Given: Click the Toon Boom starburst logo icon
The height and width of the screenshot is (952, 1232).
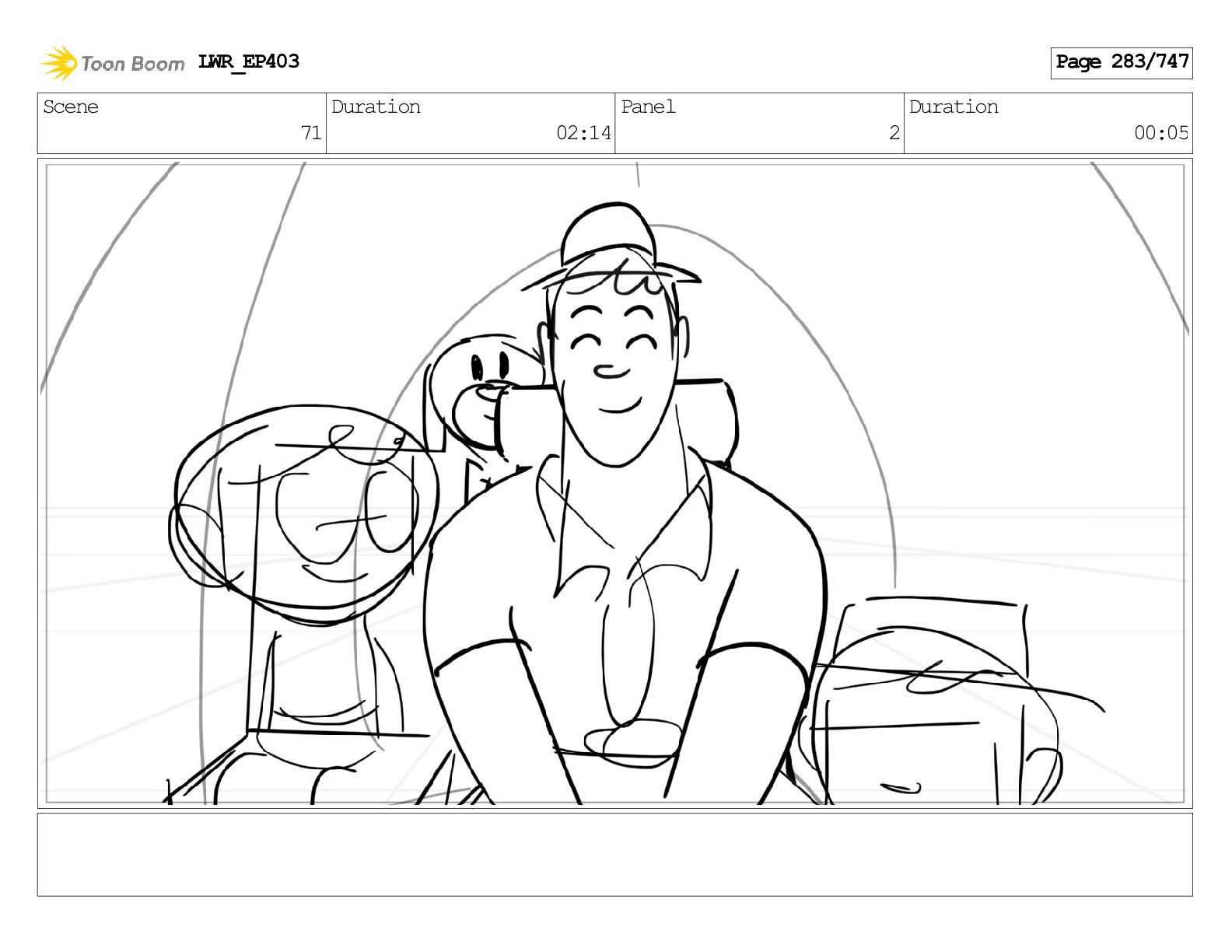Looking at the screenshot, I should [x=59, y=63].
